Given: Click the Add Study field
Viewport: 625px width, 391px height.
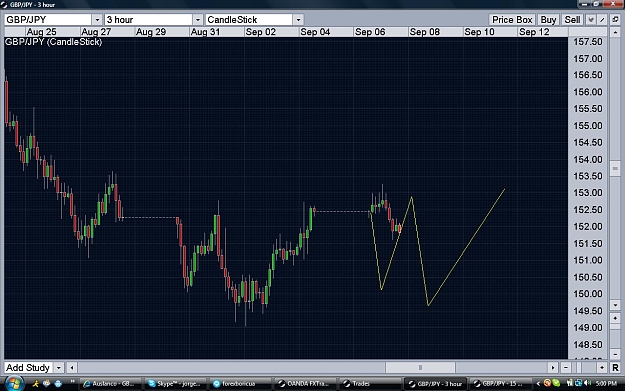Looking at the screenshot, I should [28, 367].
